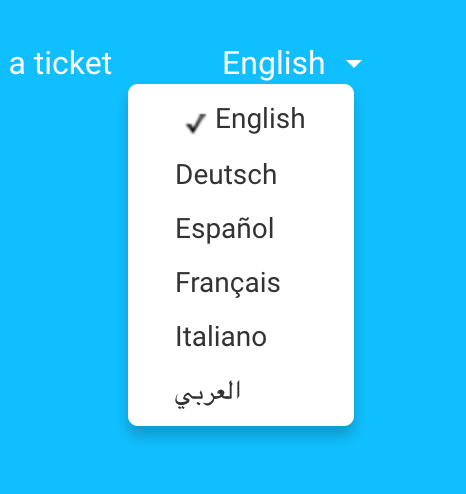Viewport: 466px width, 494px height.
Task: Select Deutsch from the language list
Action: pyautogui.click(x=241, y=174)
